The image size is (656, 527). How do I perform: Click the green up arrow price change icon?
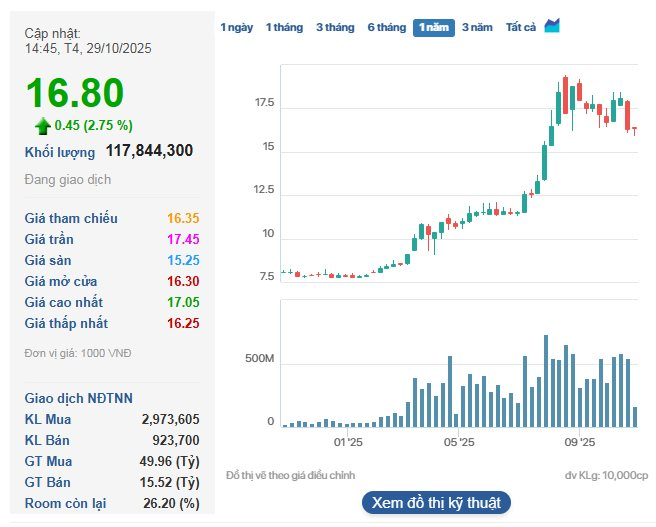pos(42,125)
